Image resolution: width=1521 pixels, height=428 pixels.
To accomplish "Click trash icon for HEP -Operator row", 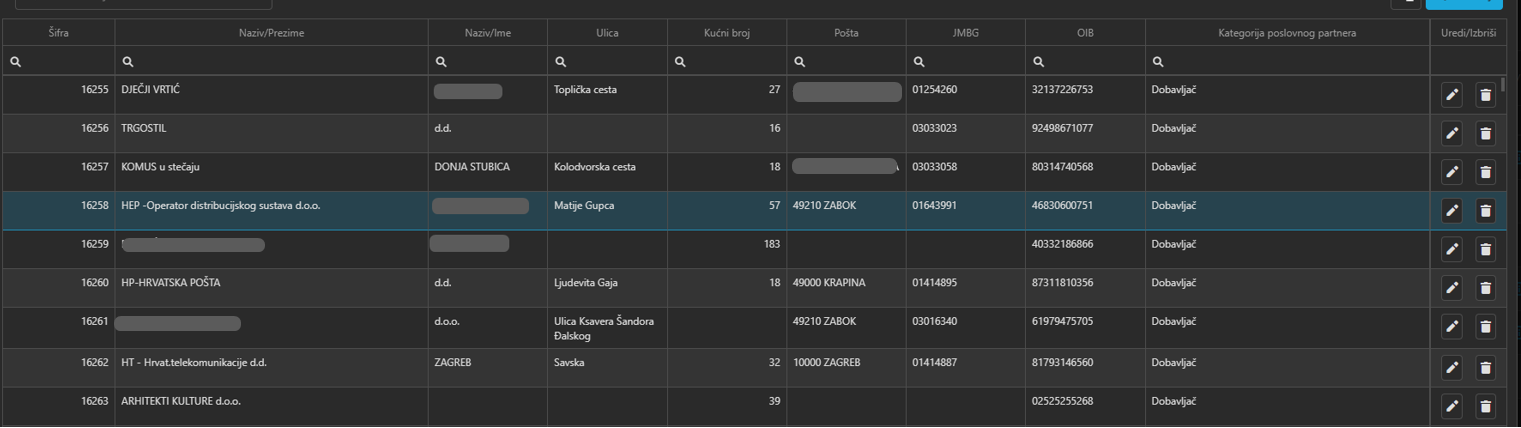I will [x=1485, y=211].
